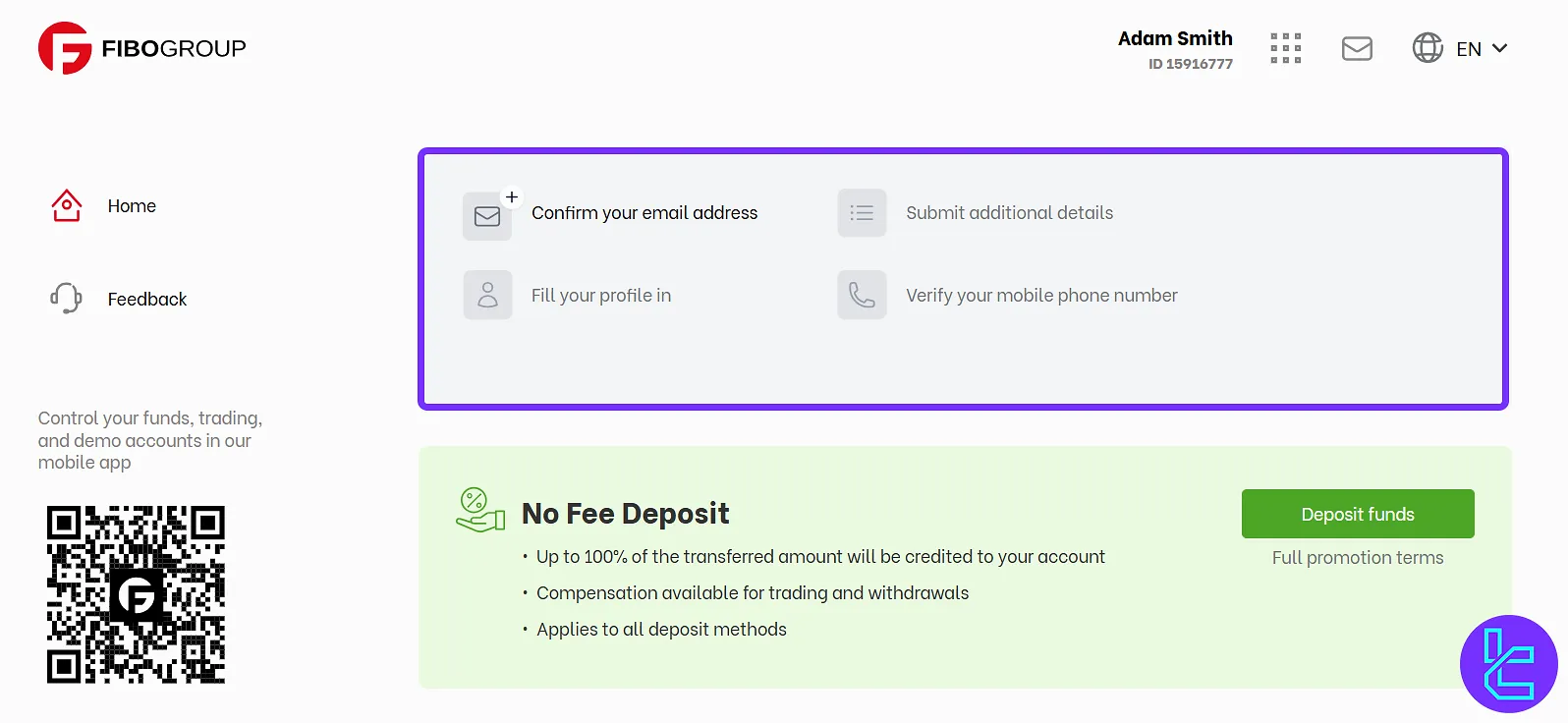Open Submit additional details step

tap(1009, 213)
